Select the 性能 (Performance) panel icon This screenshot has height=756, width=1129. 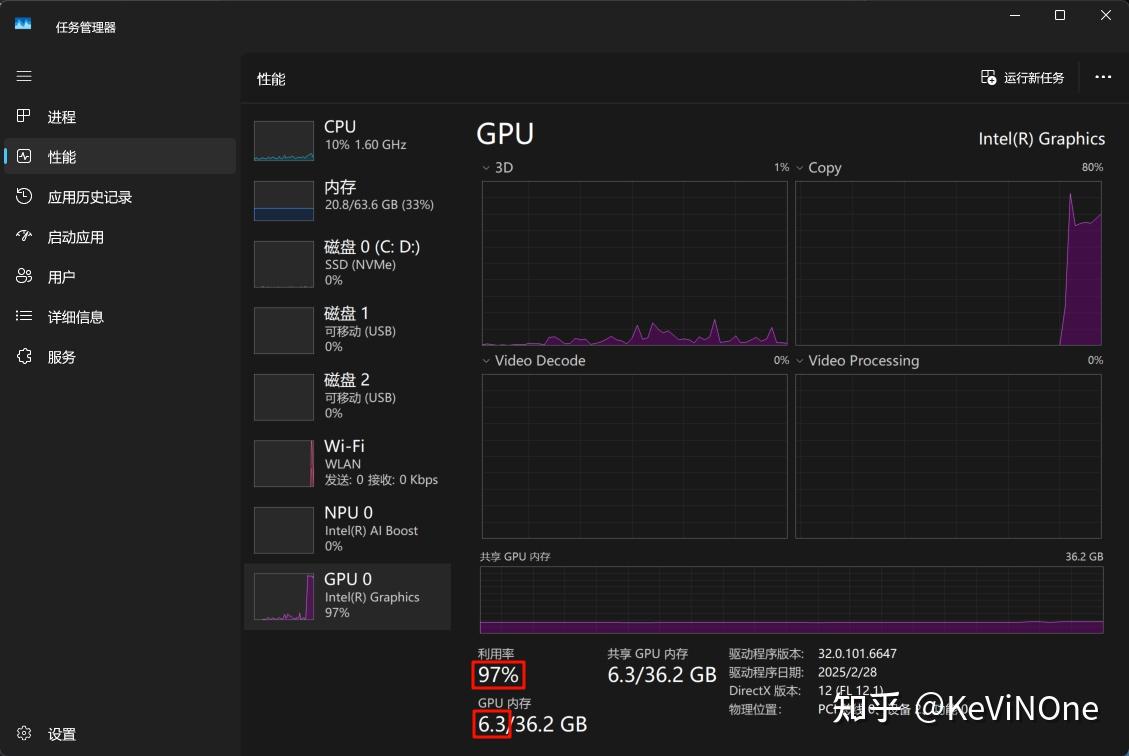(60, 156)
